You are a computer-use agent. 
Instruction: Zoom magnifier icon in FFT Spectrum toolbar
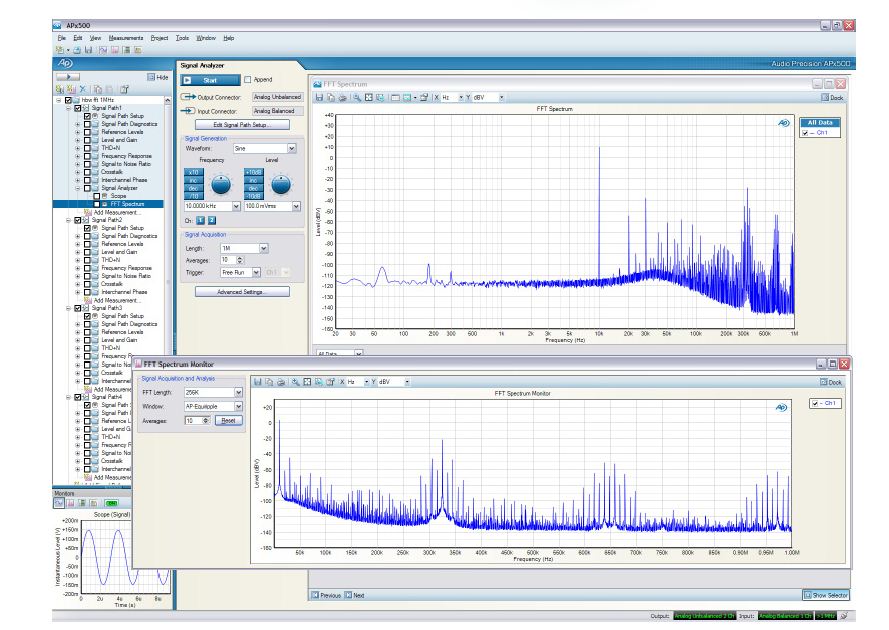click(x=357, y=98)
